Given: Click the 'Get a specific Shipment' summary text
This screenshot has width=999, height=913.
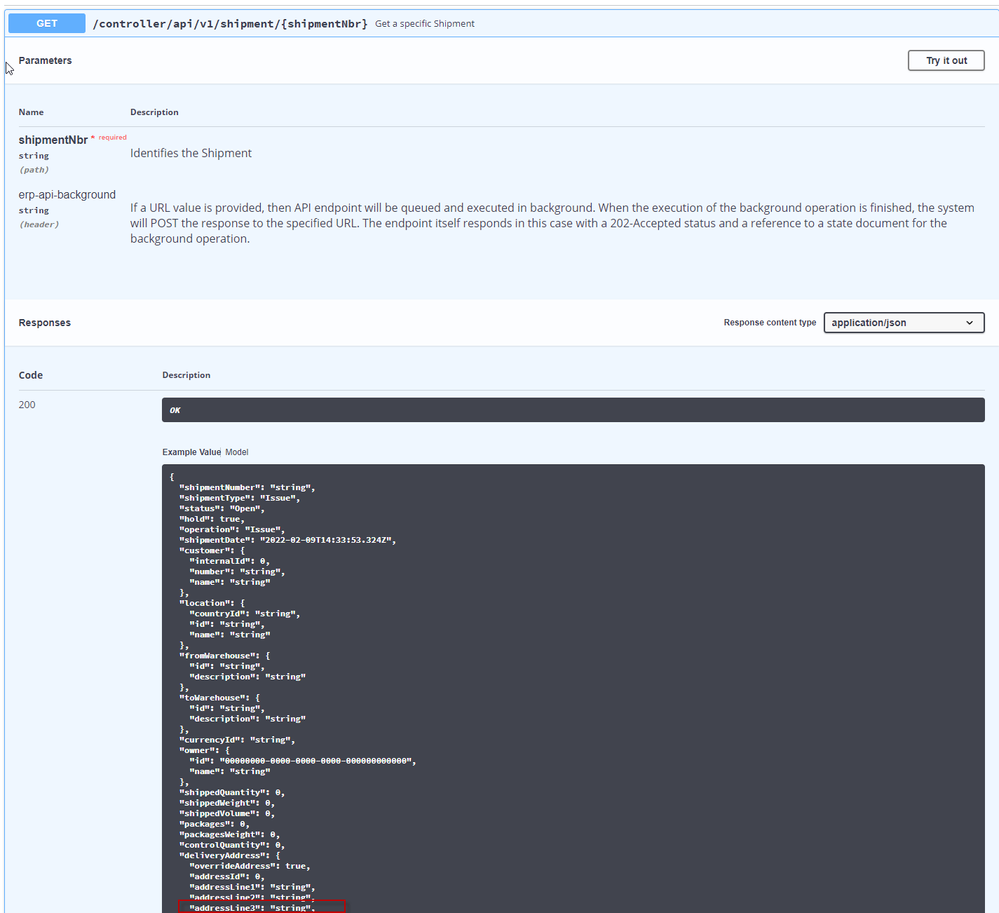Looking at the screenshot, I should pyautogui.click(x=425, y=24).
